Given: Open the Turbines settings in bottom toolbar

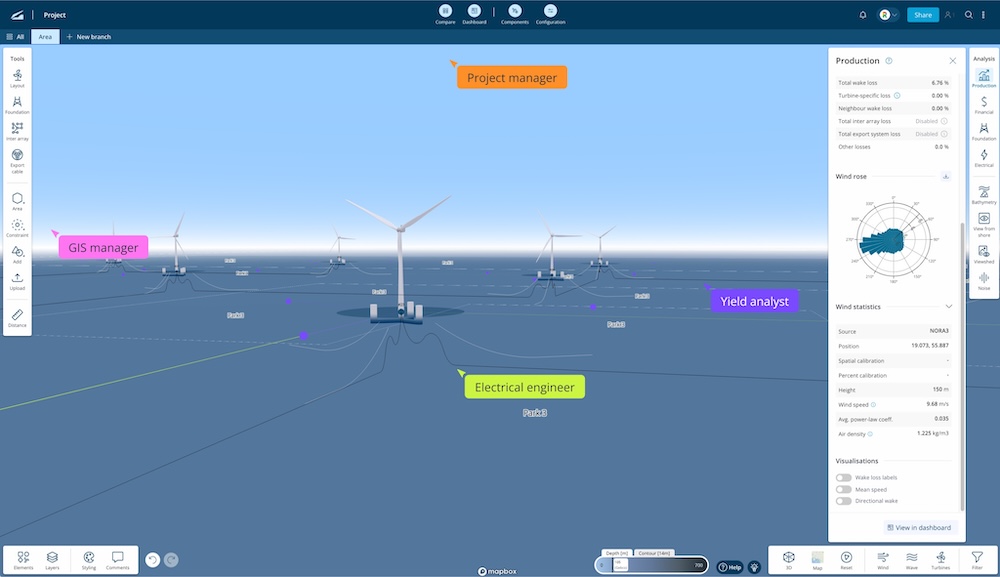Looking at the screenshot, I should [x=941, y=560].
